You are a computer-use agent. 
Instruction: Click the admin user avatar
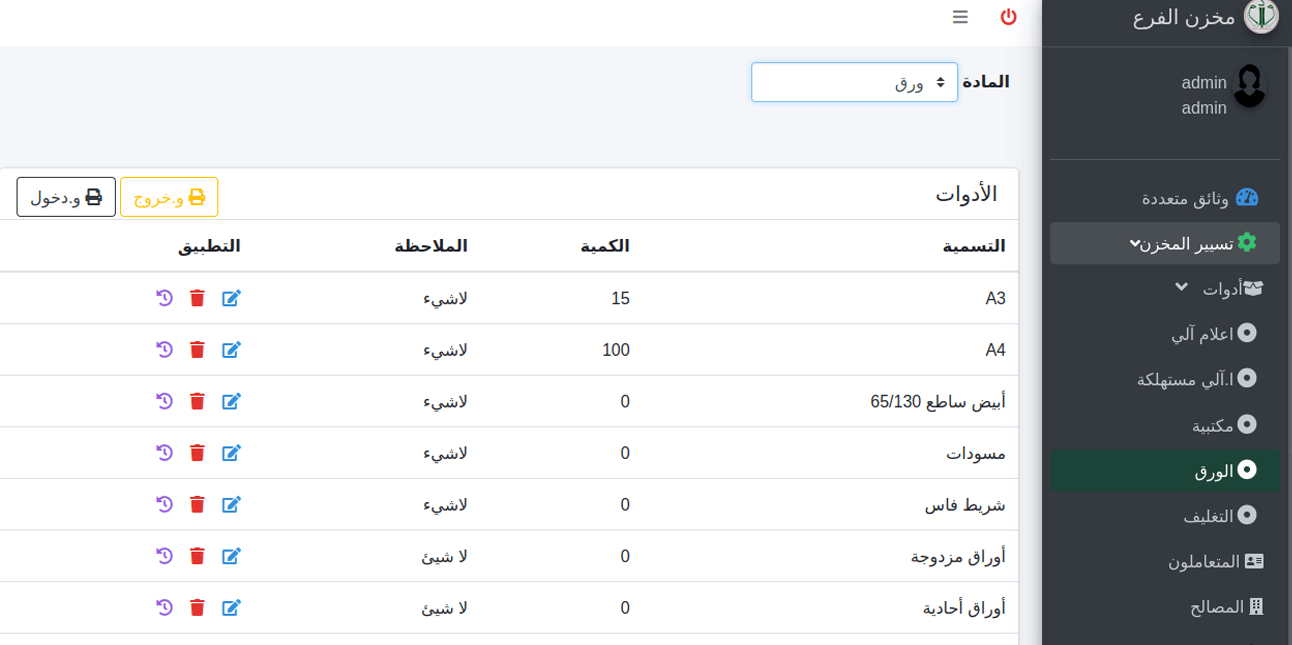coord(1250,87)
